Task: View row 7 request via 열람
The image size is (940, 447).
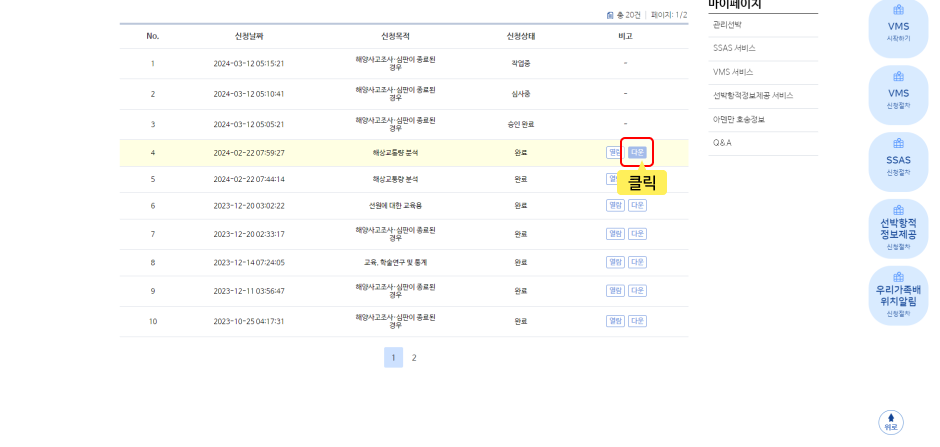Action: click(614, 234)
